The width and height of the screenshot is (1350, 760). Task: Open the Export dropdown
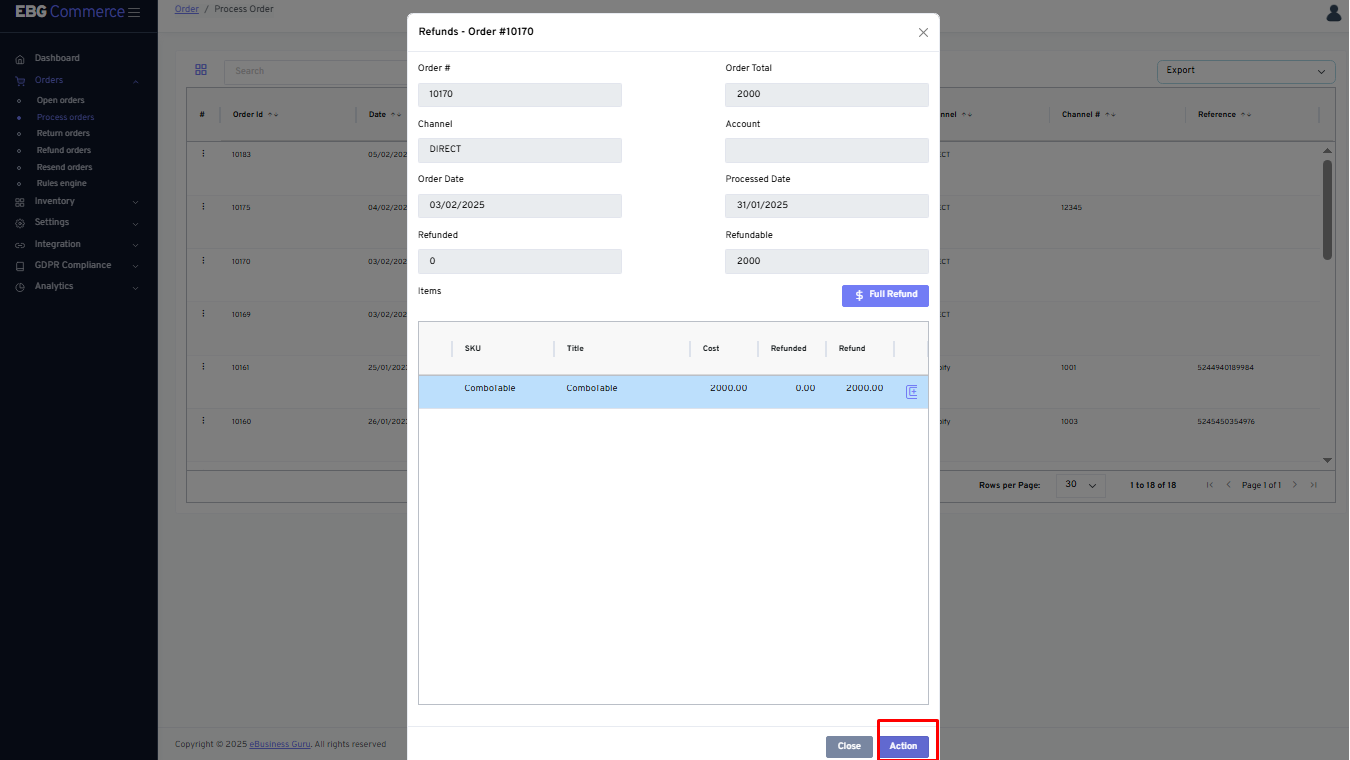tap(1245, 71)
